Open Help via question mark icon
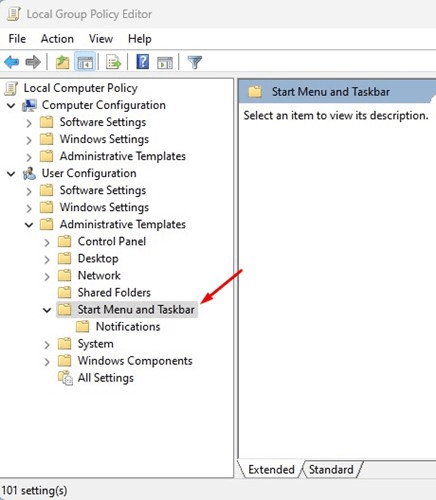This screenshot has width=436, height=500. click(142, 62)
